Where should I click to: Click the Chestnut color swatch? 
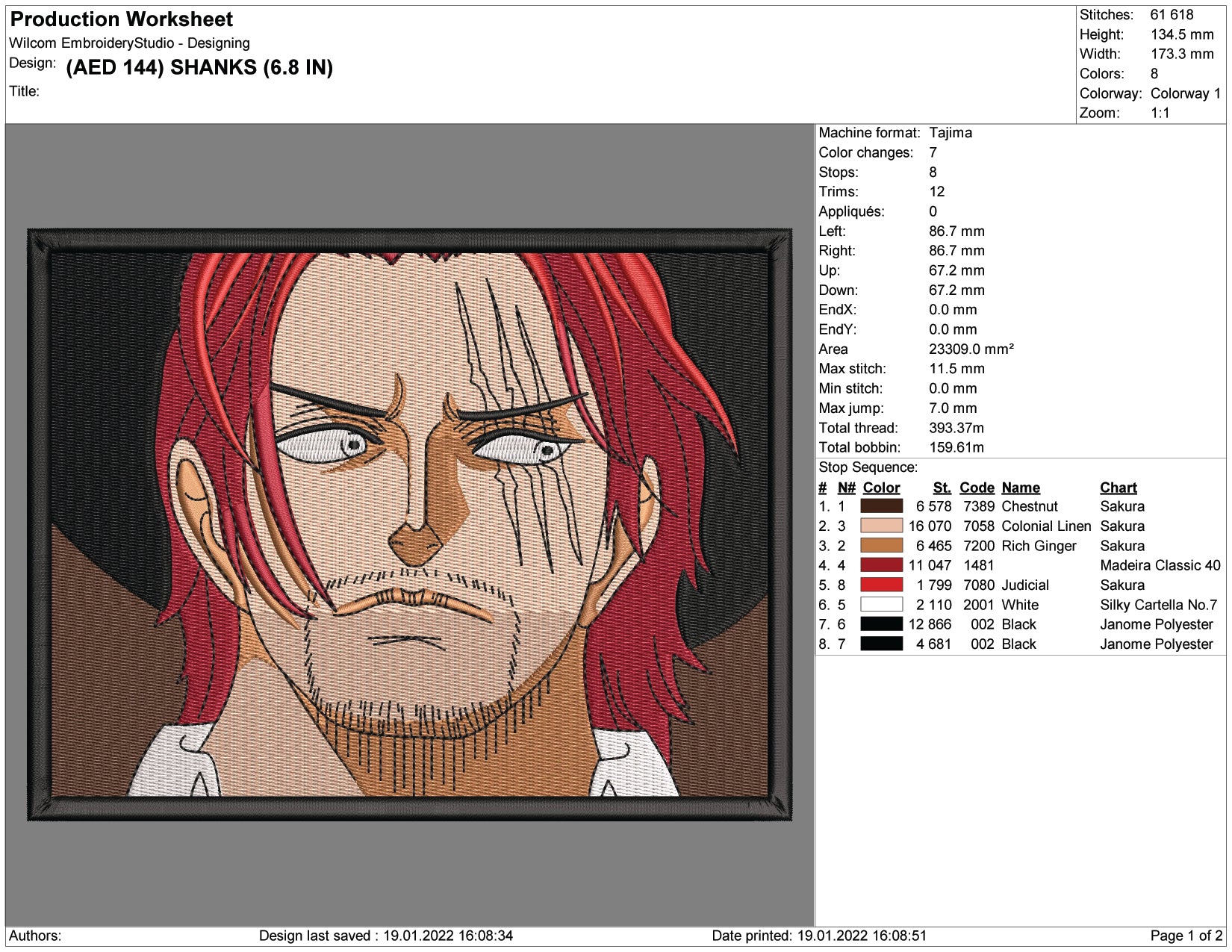coord(881,506)
